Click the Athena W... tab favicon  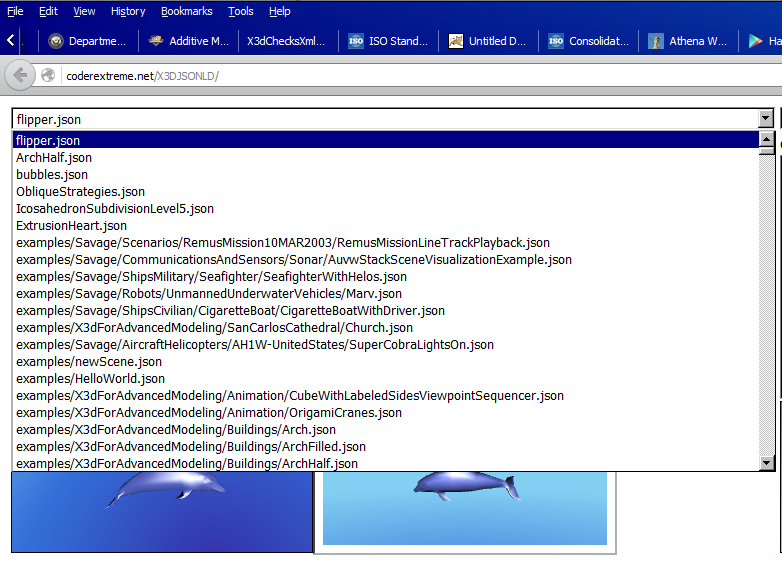(656, 41)
